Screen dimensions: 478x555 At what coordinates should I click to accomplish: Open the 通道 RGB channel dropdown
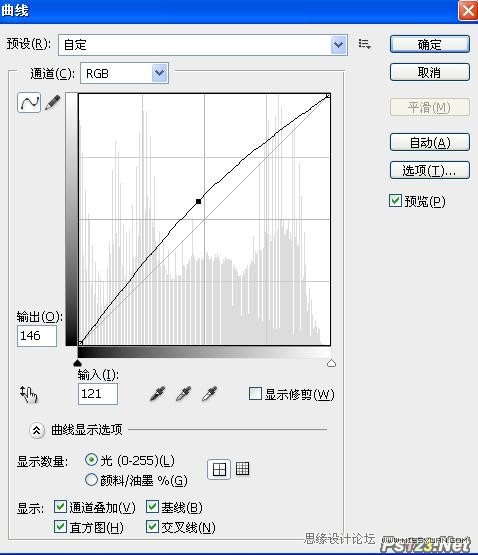(124, 73)
